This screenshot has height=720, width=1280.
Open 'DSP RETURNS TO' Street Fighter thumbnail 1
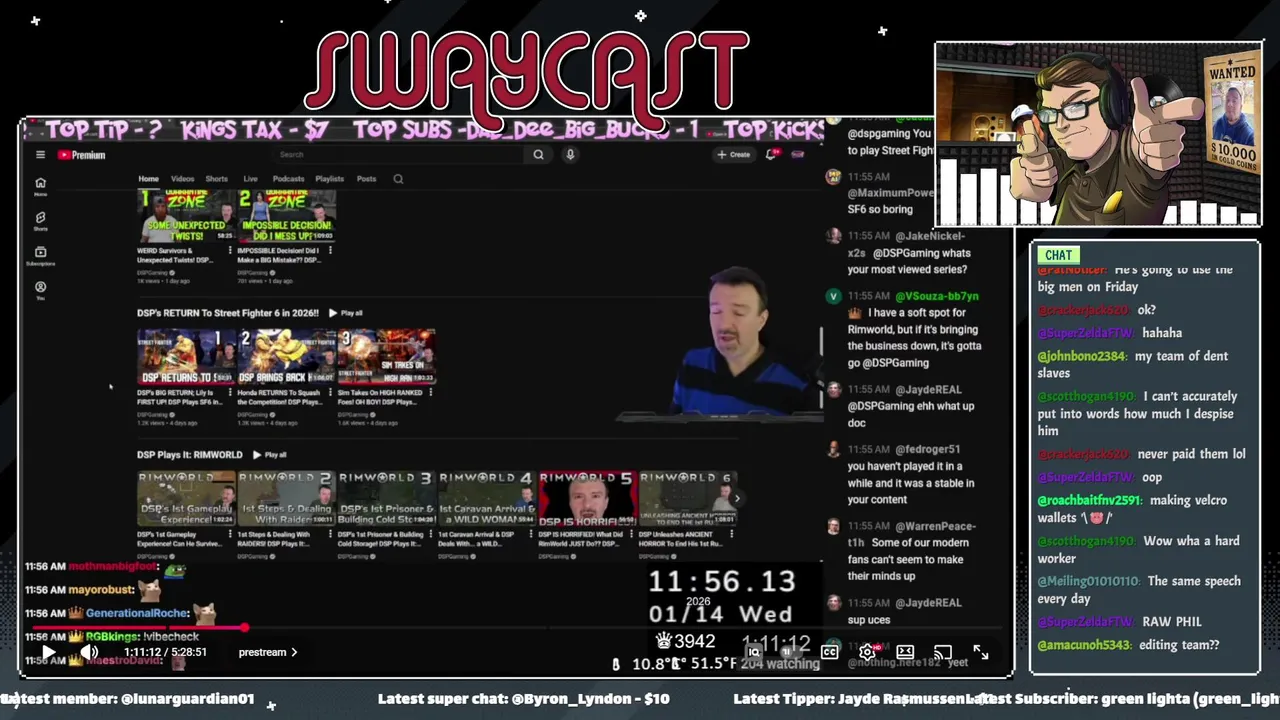[x=186, y=357]
